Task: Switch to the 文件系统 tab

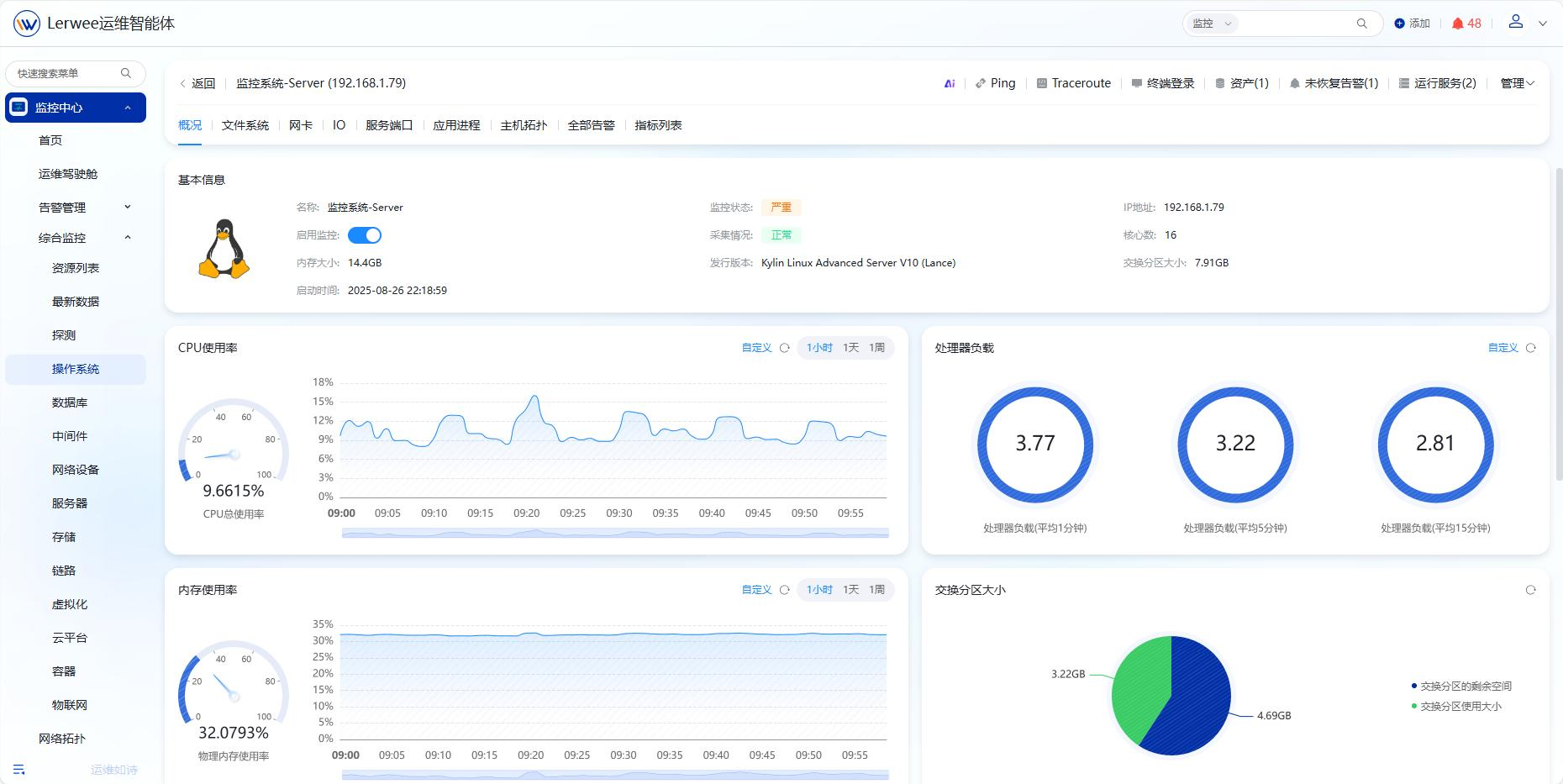Action: tap(245, 125)
